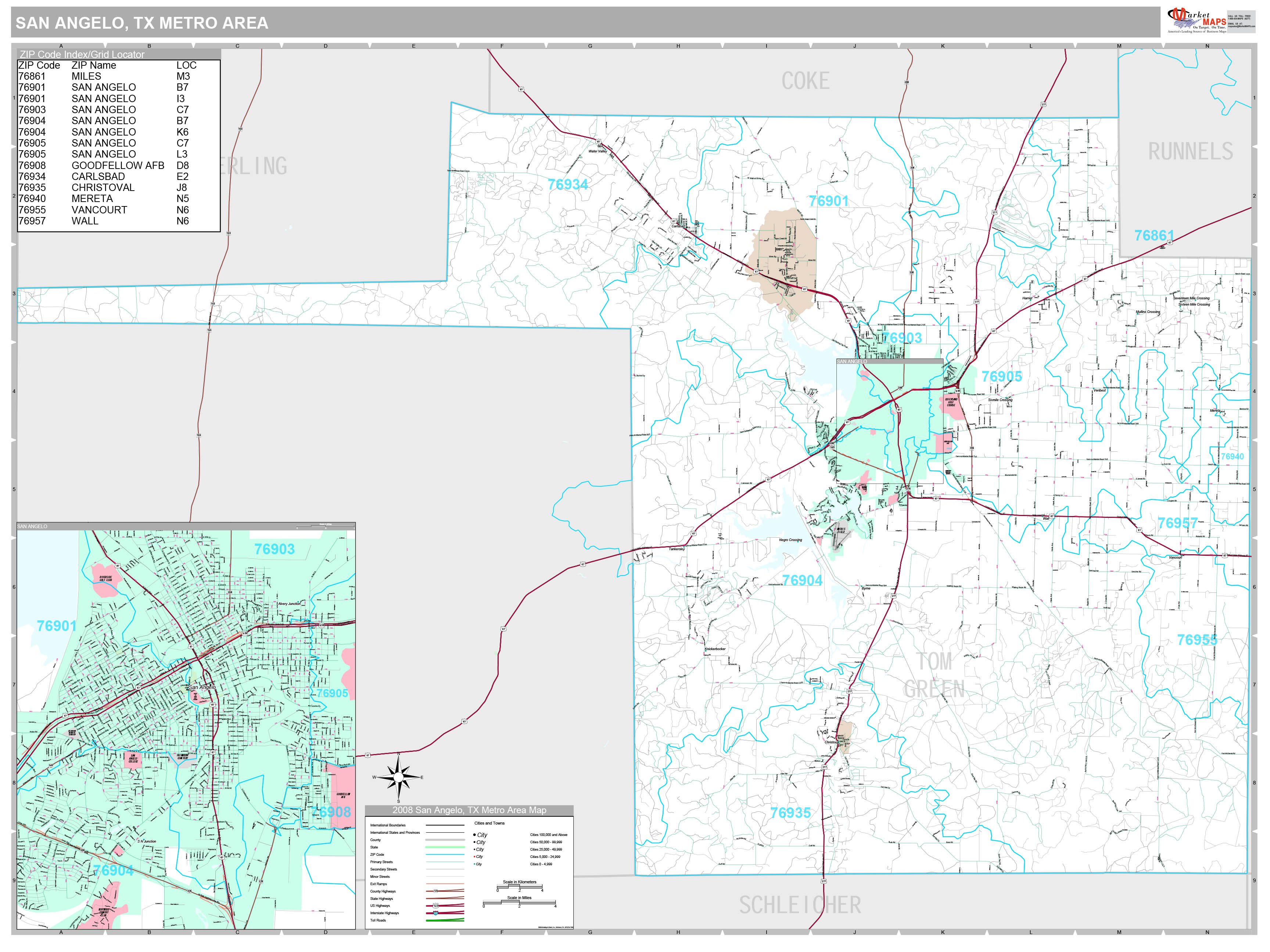This screenshot has height=952, width=1270.
Task: Select the Primary Streets legend entry
Action: pos(402,862)
